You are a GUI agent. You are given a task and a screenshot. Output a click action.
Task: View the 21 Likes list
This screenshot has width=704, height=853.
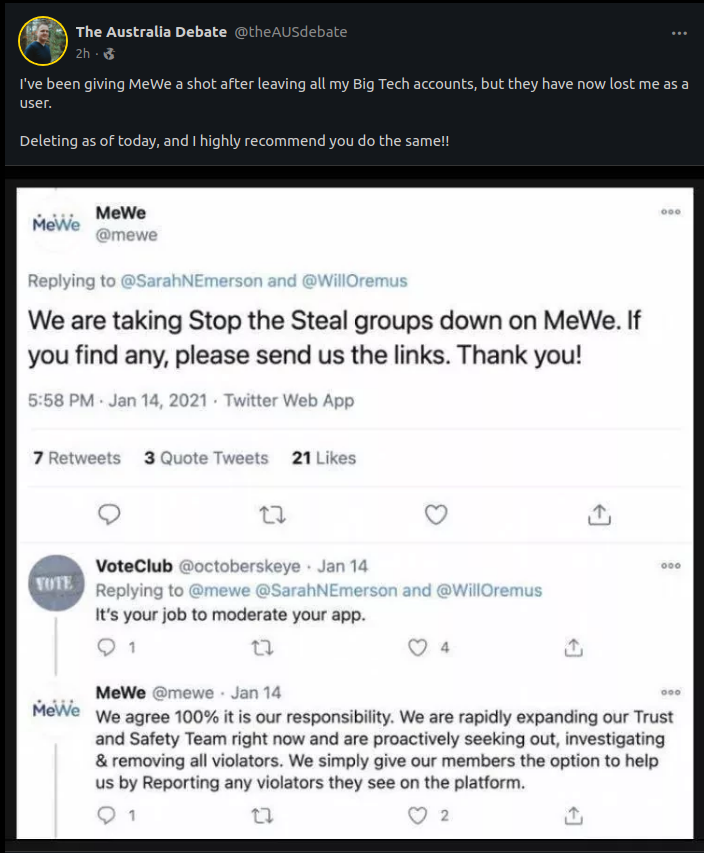pos(324,458)
